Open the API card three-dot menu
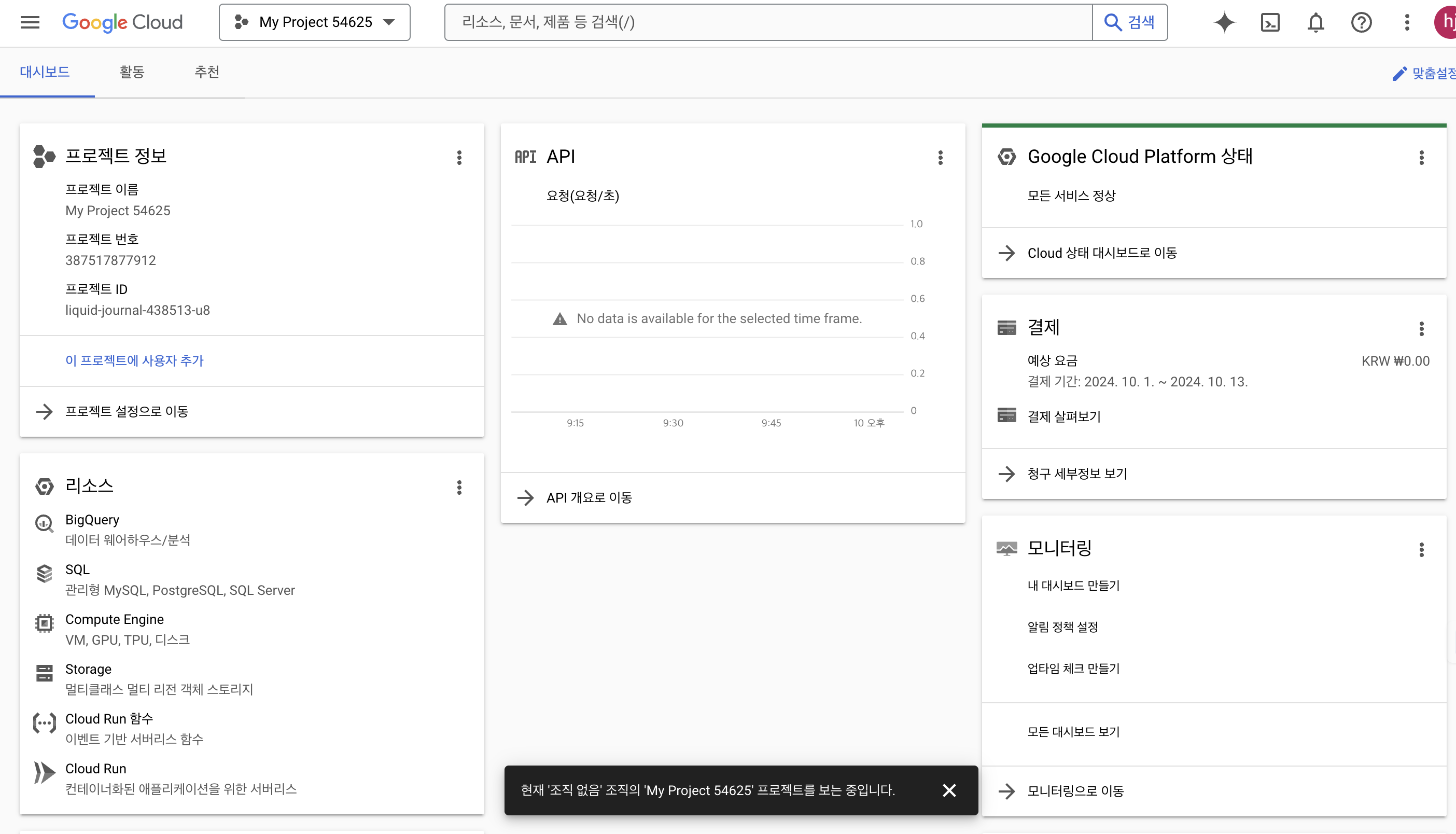1456x834 pixels. point(940,158)
